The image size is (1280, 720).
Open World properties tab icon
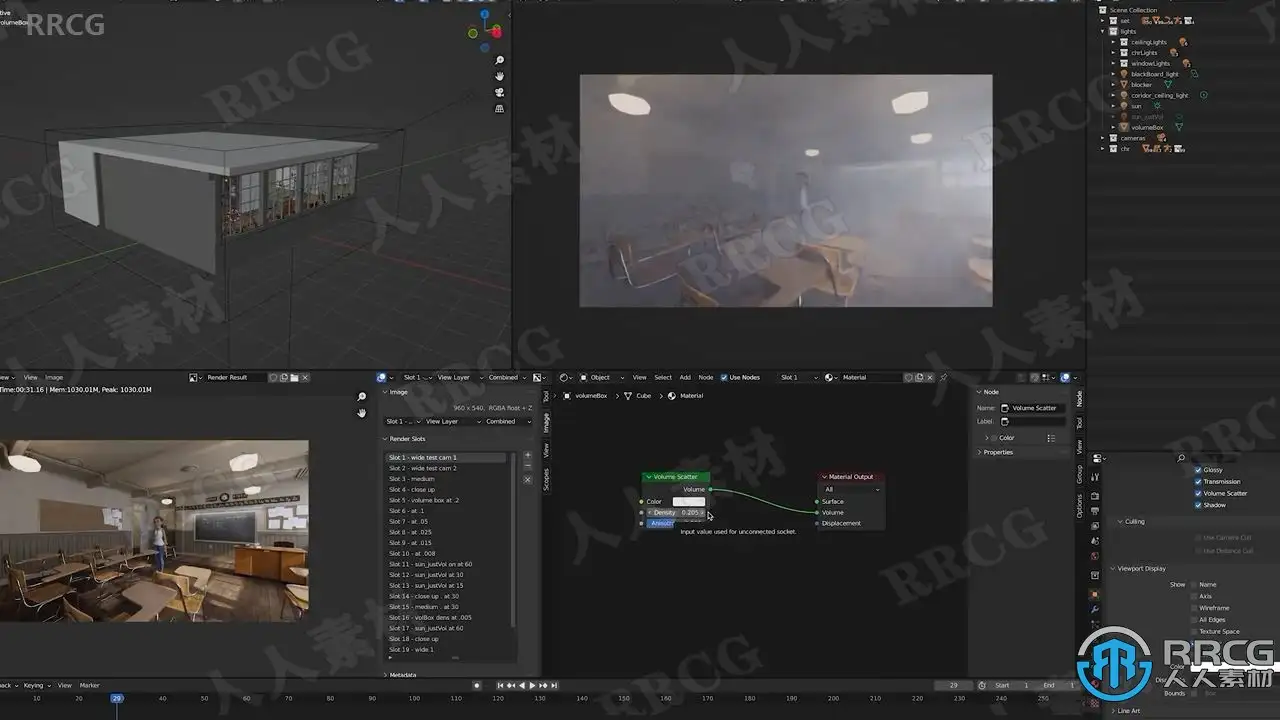click(x=1095, y=556)
